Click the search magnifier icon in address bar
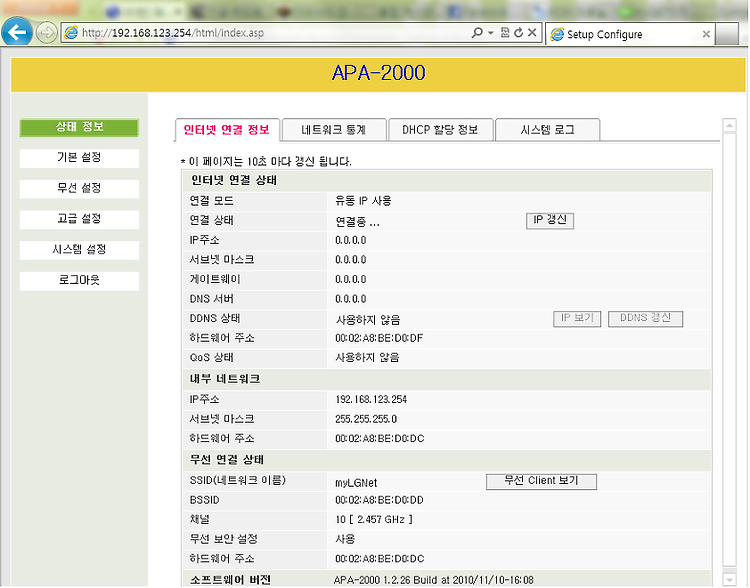 click(x=477, y=33)
